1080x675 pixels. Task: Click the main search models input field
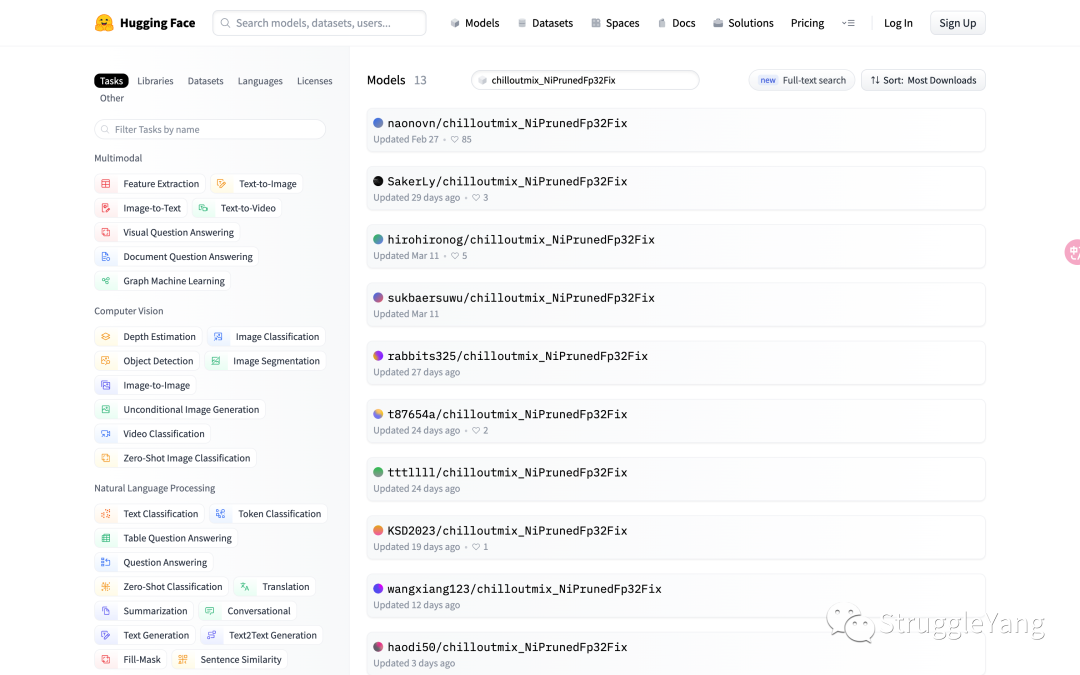pos(320,23)
